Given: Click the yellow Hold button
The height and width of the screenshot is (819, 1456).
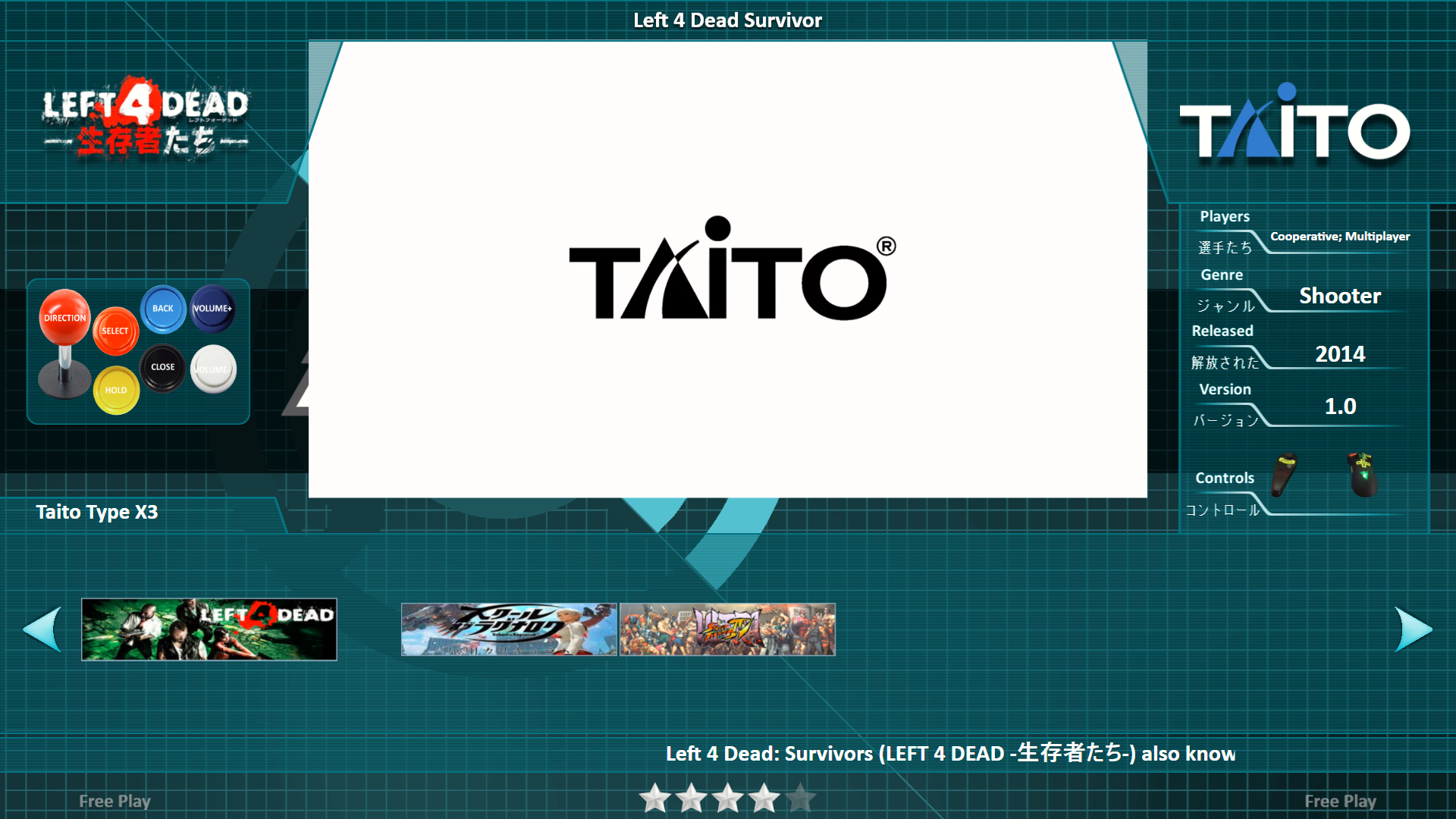Looking at the screenshot, I should coord(116,391).
